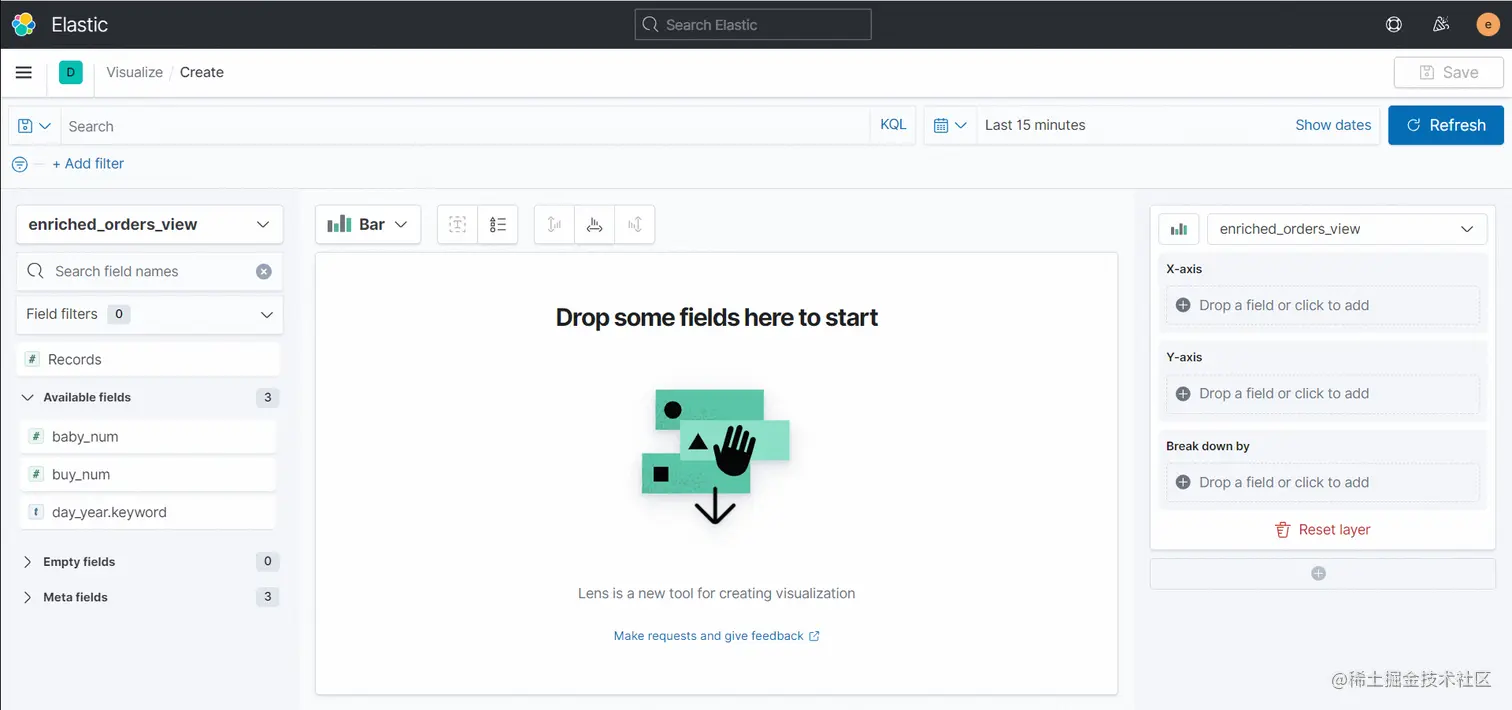Click the trash icon in Reset layer
Screen dimensions: 1512x710
point(1283,530)
